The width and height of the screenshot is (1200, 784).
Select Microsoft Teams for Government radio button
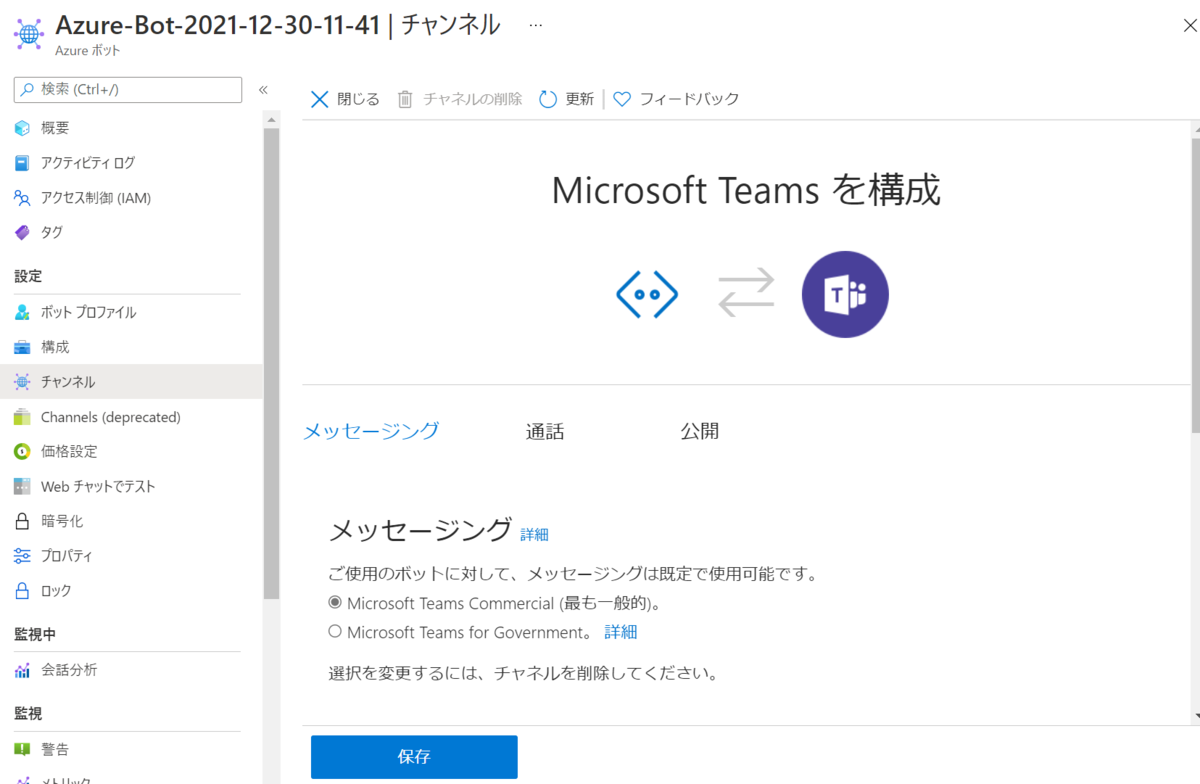(x=335, y=632)
